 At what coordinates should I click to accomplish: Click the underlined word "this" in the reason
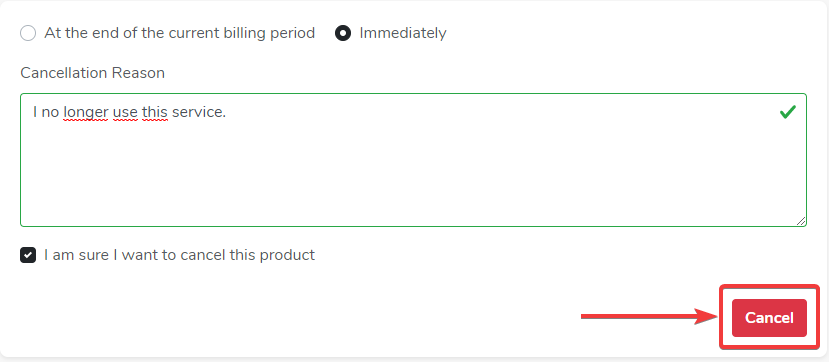pyautogui.click(x=155, y=113)
